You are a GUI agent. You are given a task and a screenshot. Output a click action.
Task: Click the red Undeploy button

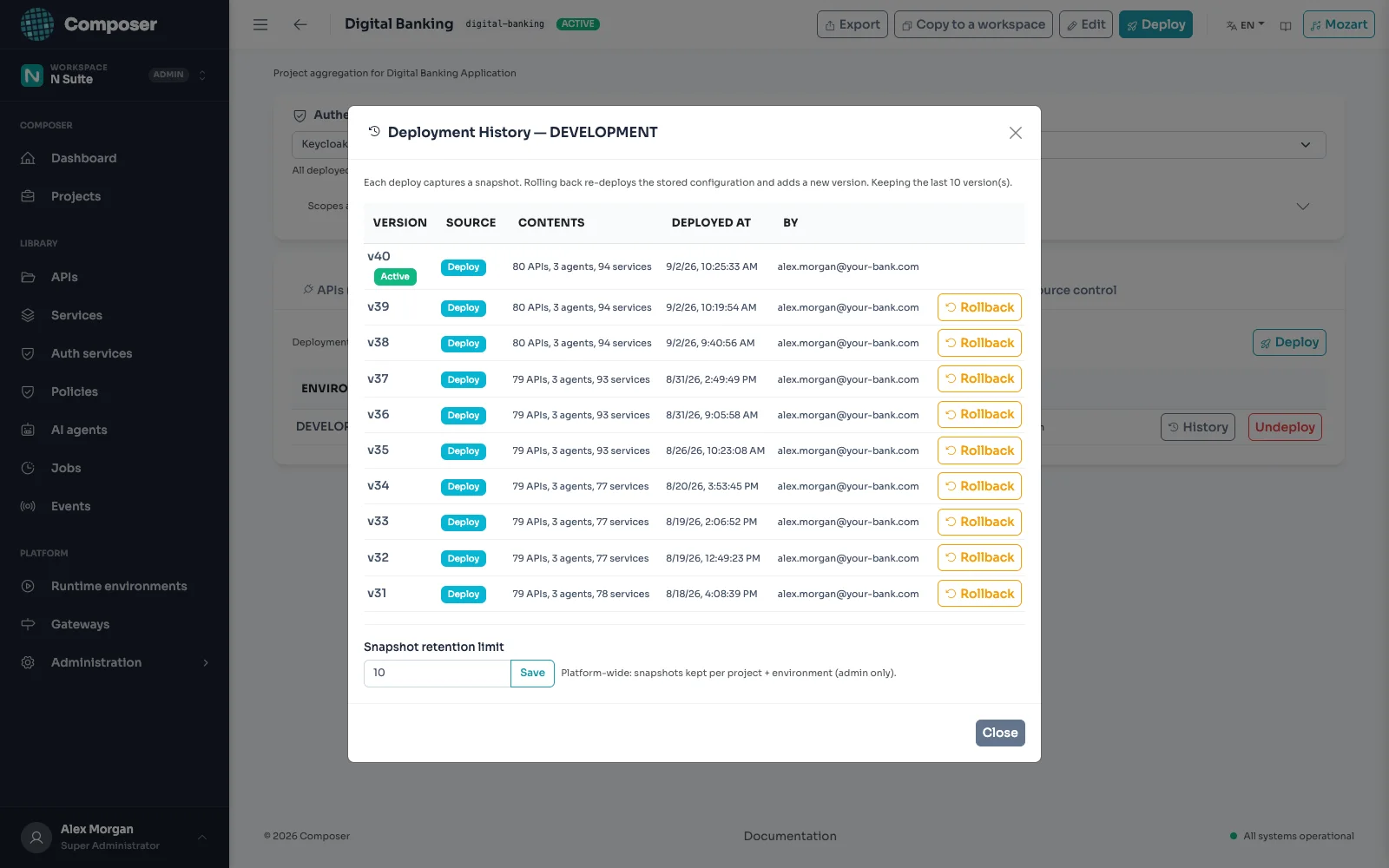tap(1285, 427)
